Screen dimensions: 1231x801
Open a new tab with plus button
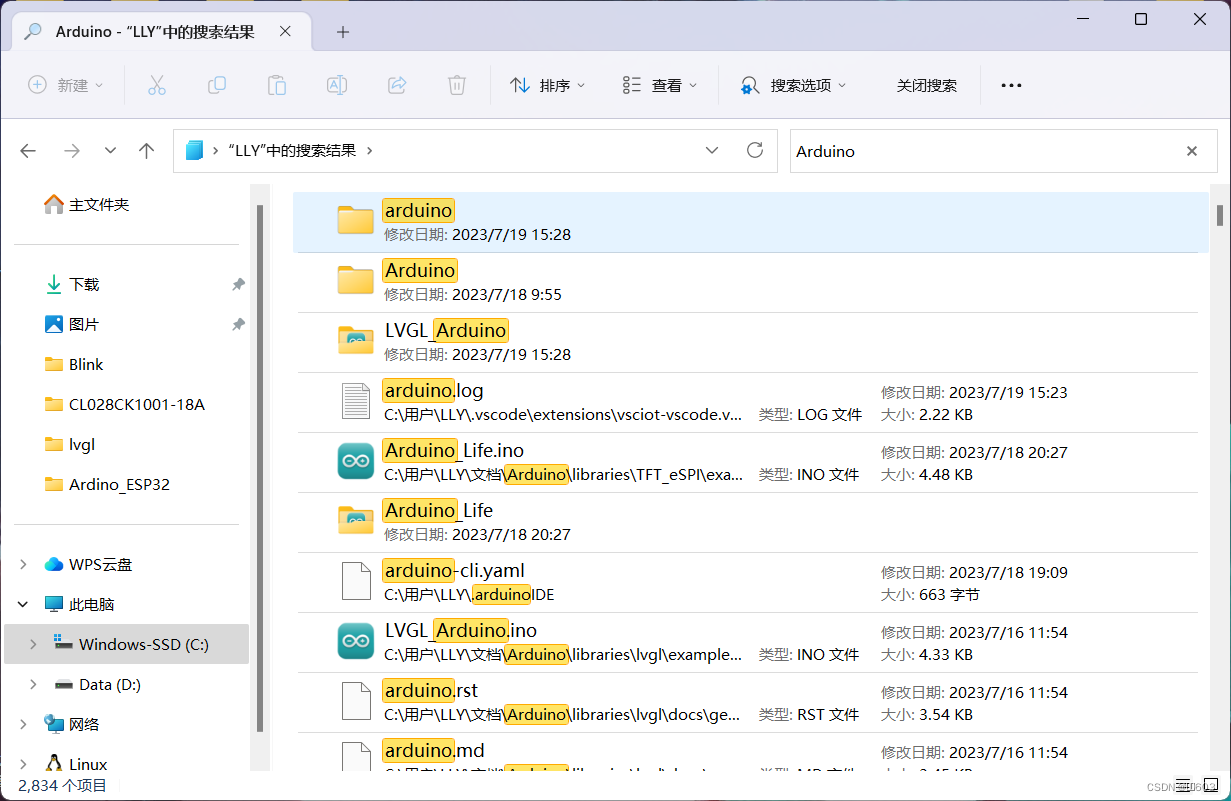(343, 32)
